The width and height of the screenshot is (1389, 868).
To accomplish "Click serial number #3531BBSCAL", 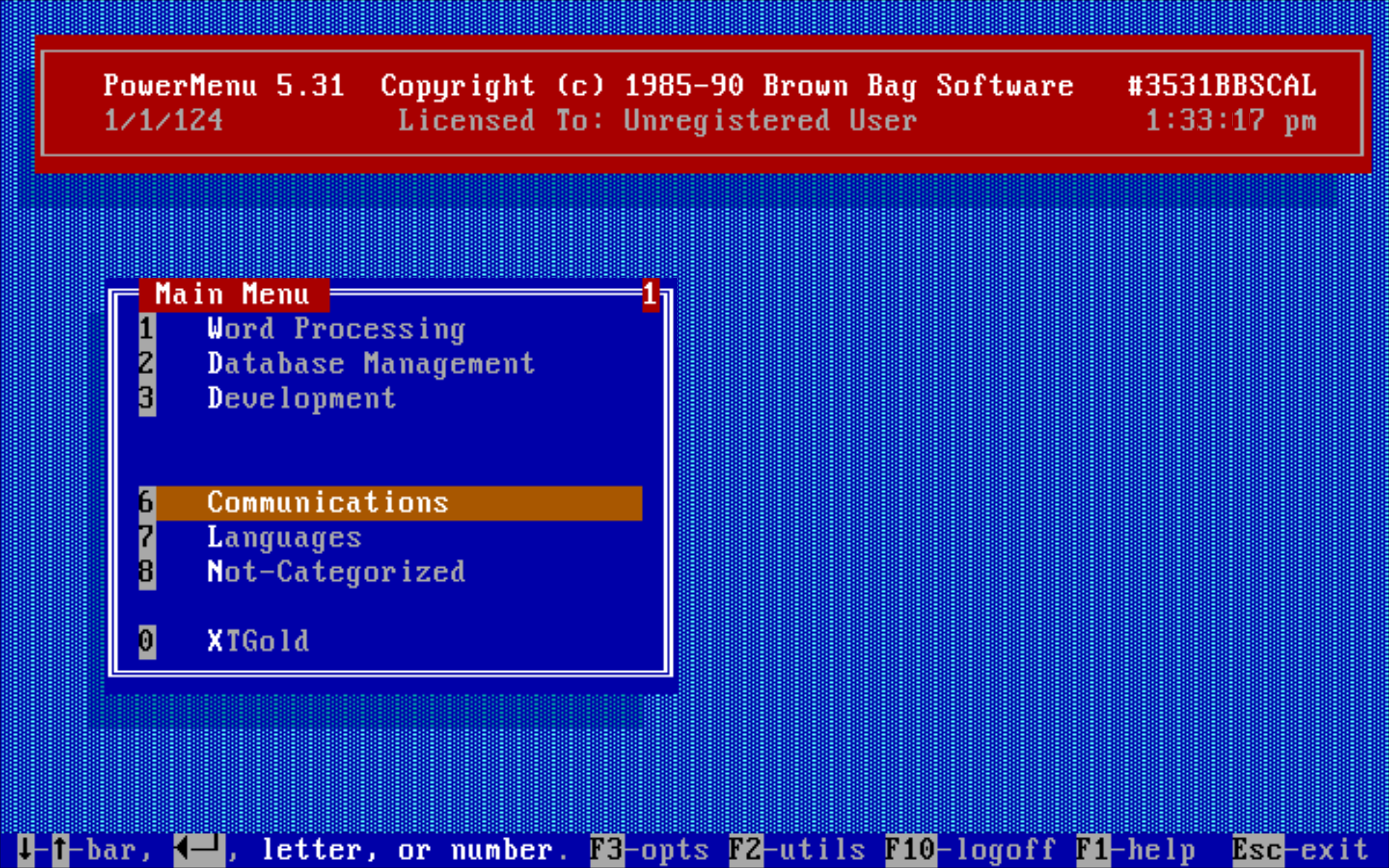I will (x=1223, y=86).
